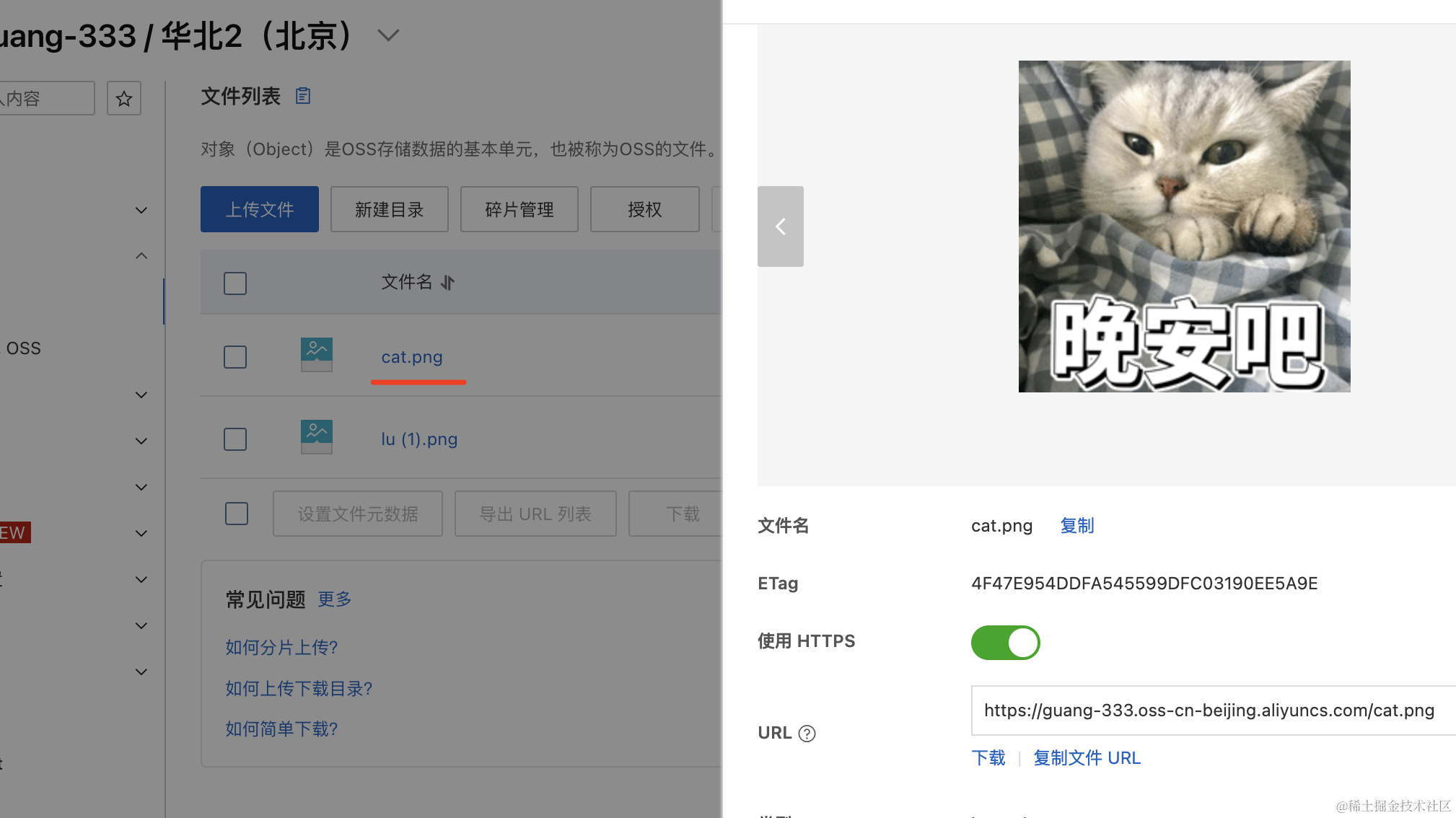Click the sort icon next to 文件名

(x=448, y=282)
